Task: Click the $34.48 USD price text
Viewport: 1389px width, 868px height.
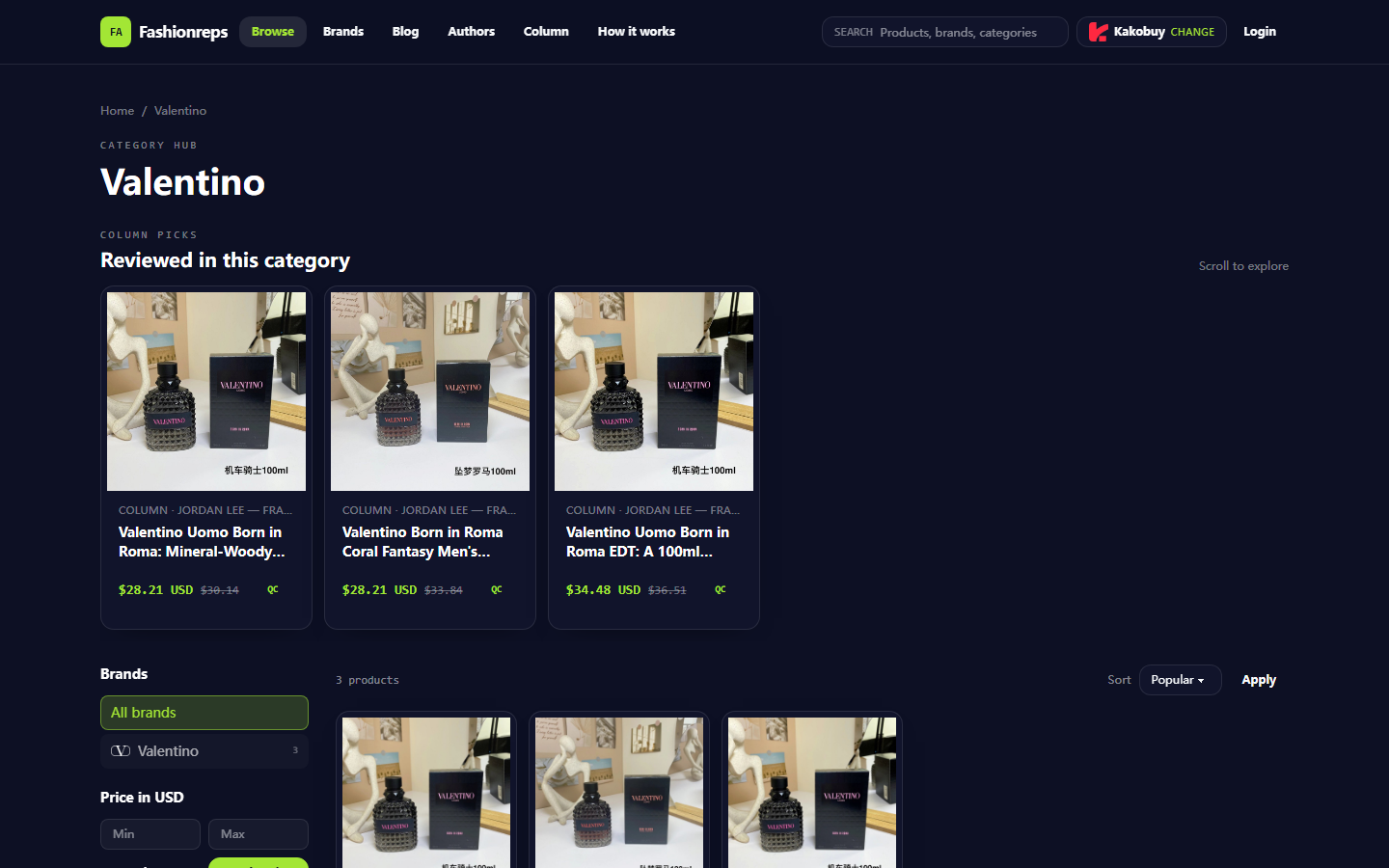Action: [603, 589]
